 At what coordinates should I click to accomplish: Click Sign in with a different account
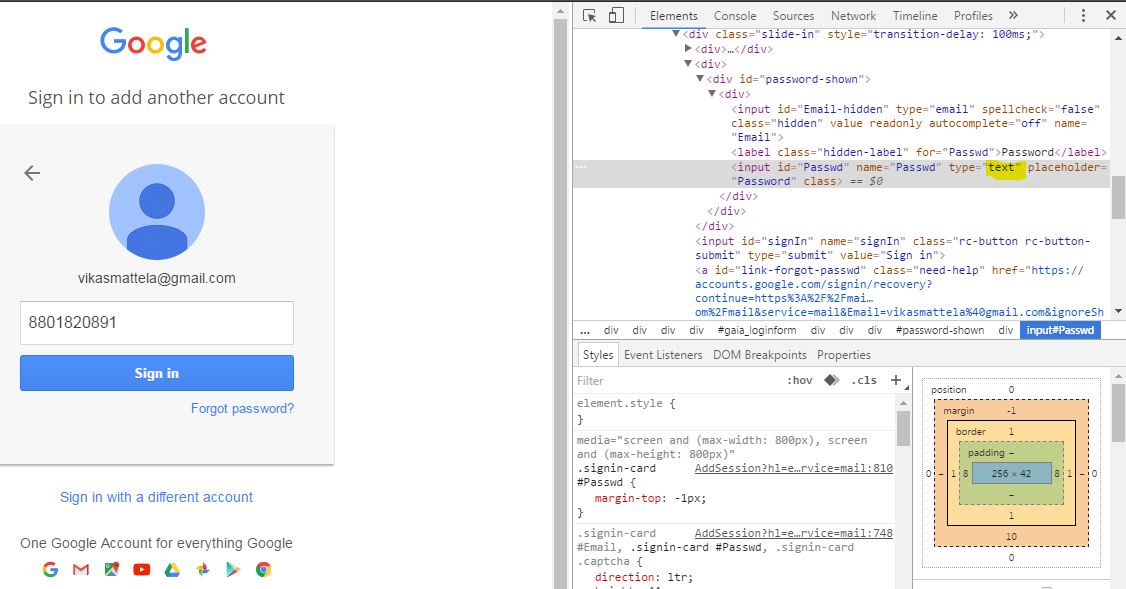pos(157,497)
